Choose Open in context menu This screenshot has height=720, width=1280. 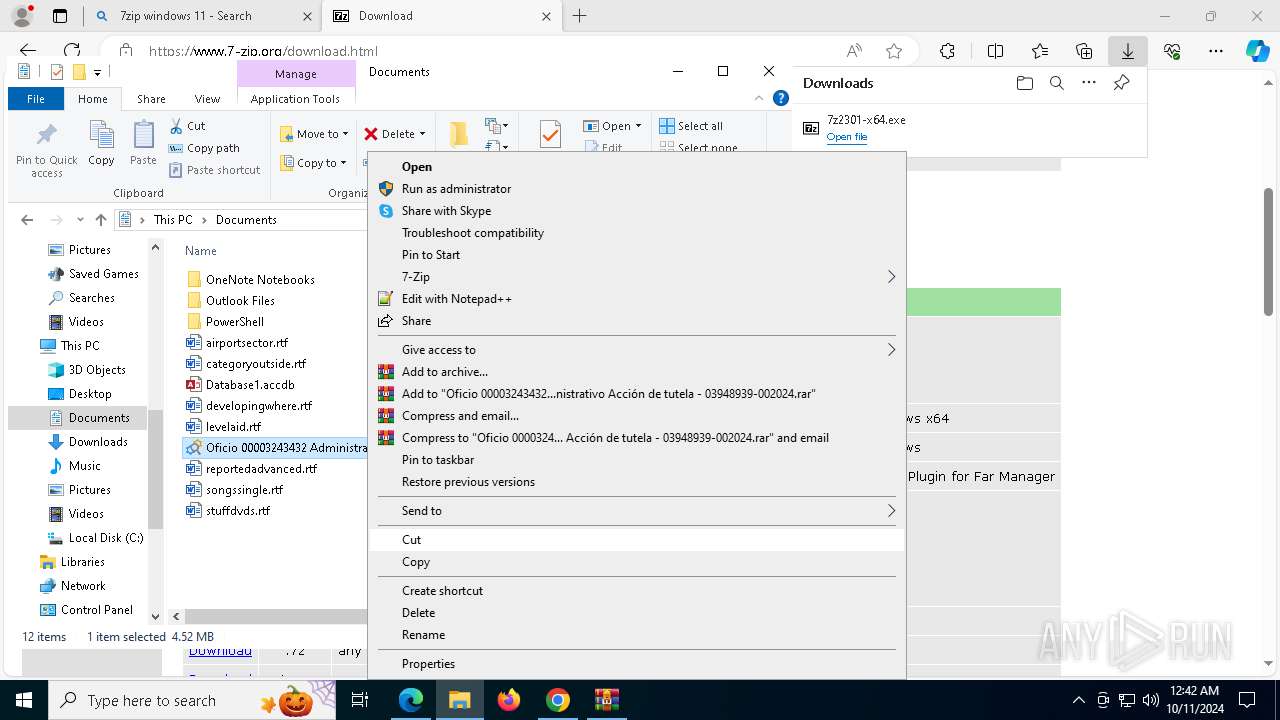tap(637, 167)
